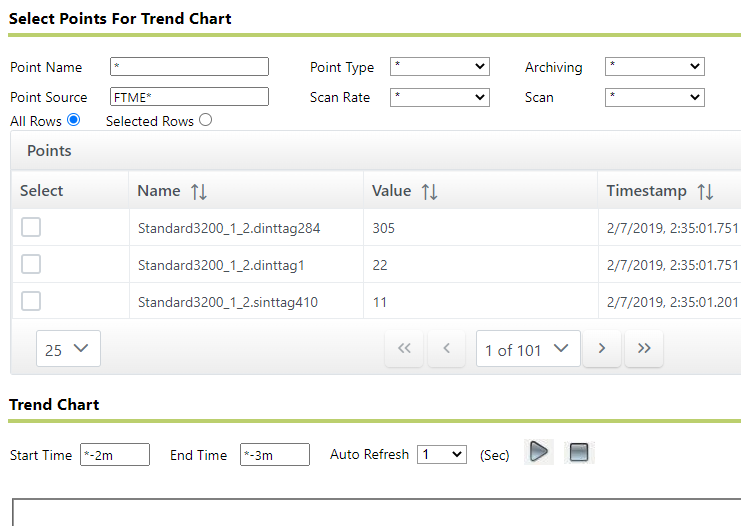Jump to the last page of points
Screen dimensions: 741x526
click(644, 349)
